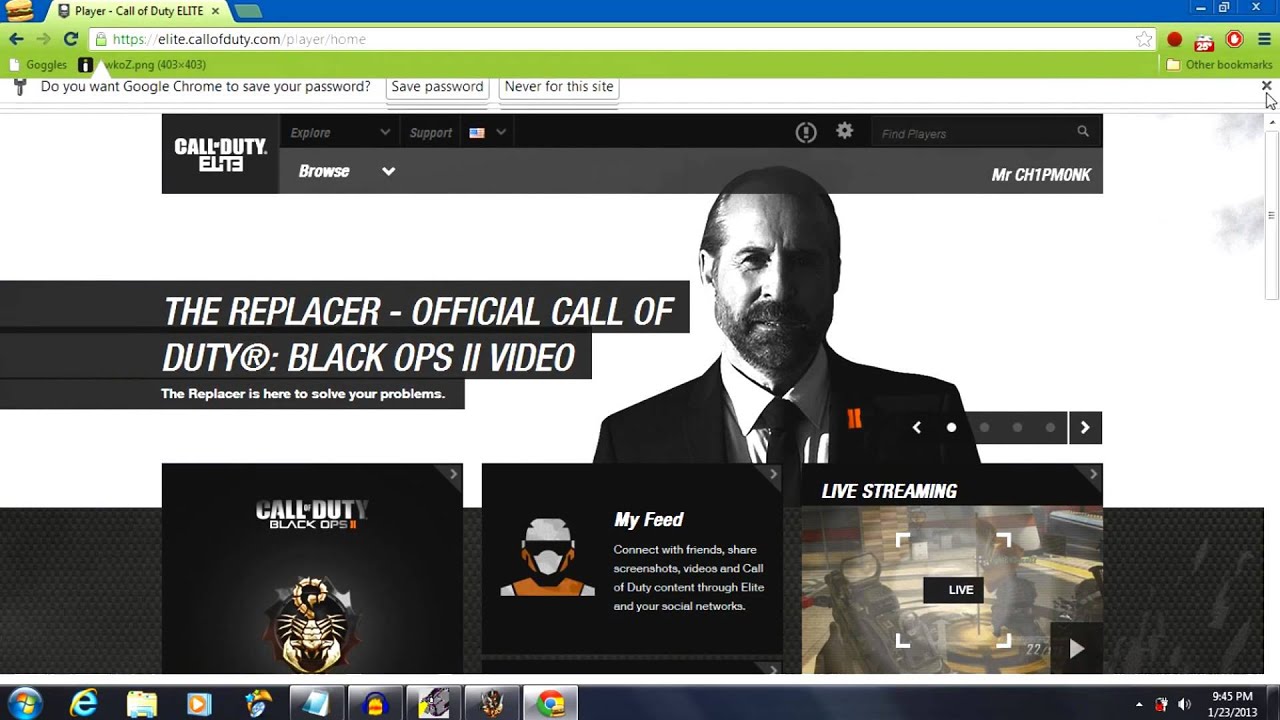Open the notifications alert icon
This screenshot has width=1280, height=720.
tap(806, 133)
